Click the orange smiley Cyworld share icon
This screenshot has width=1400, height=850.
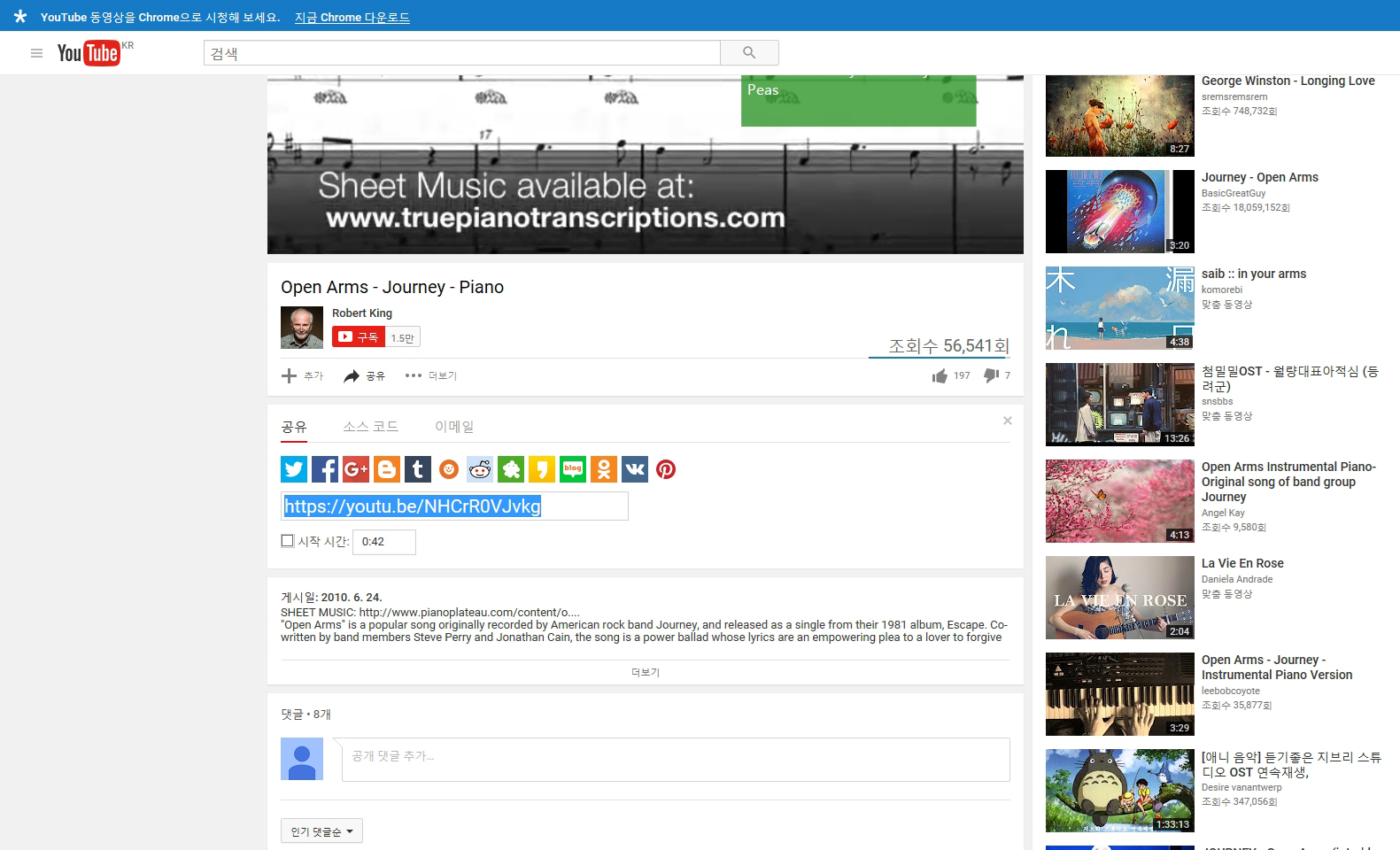(x=449, y=469)
